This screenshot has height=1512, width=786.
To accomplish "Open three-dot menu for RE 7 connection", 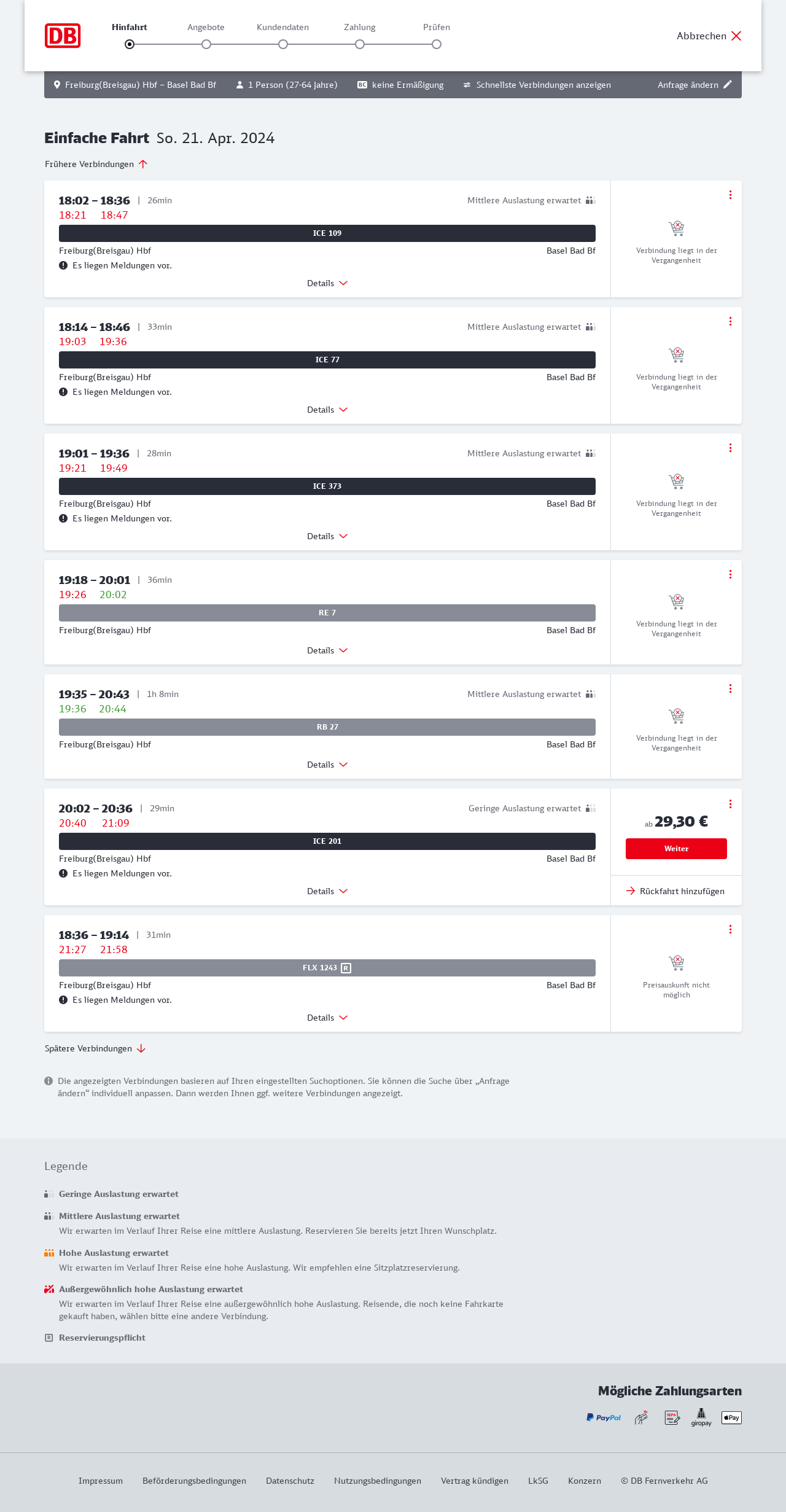I will coord(730,574).
